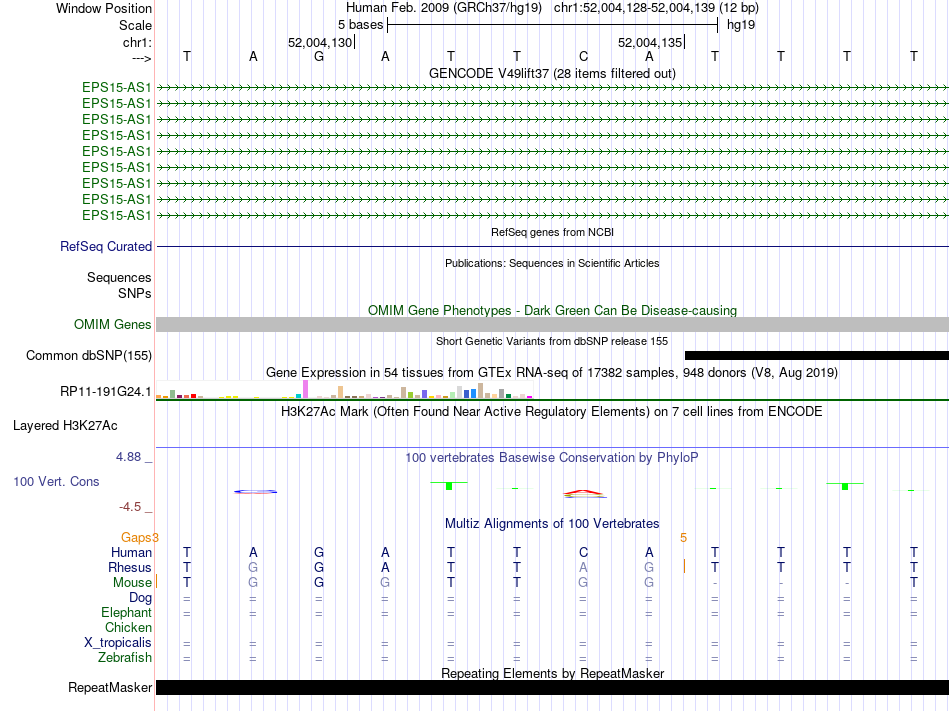Click the H3K27Ac Mark track title
Image resolution: width=950 pixels, height=711 pixels.
(x=552, y=412)
